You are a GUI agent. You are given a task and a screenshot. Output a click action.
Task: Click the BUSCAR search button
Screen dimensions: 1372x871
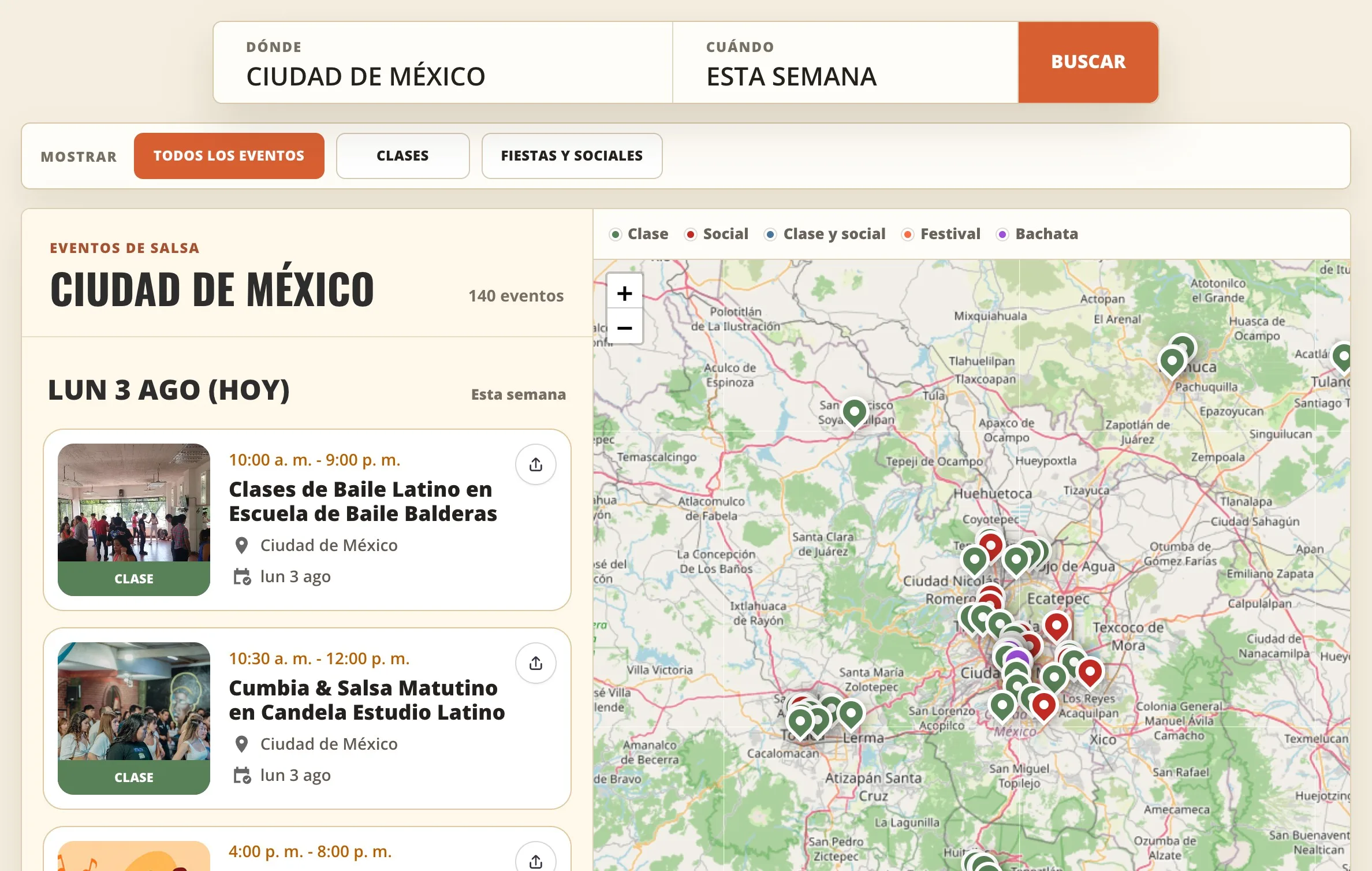point(1088,62)
